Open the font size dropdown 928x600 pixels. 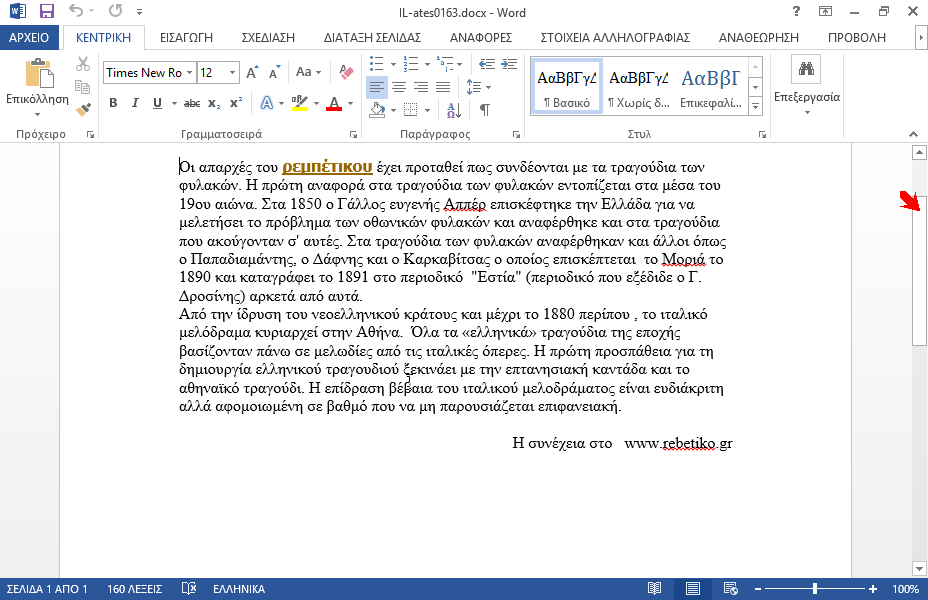(x=232, y=73)
